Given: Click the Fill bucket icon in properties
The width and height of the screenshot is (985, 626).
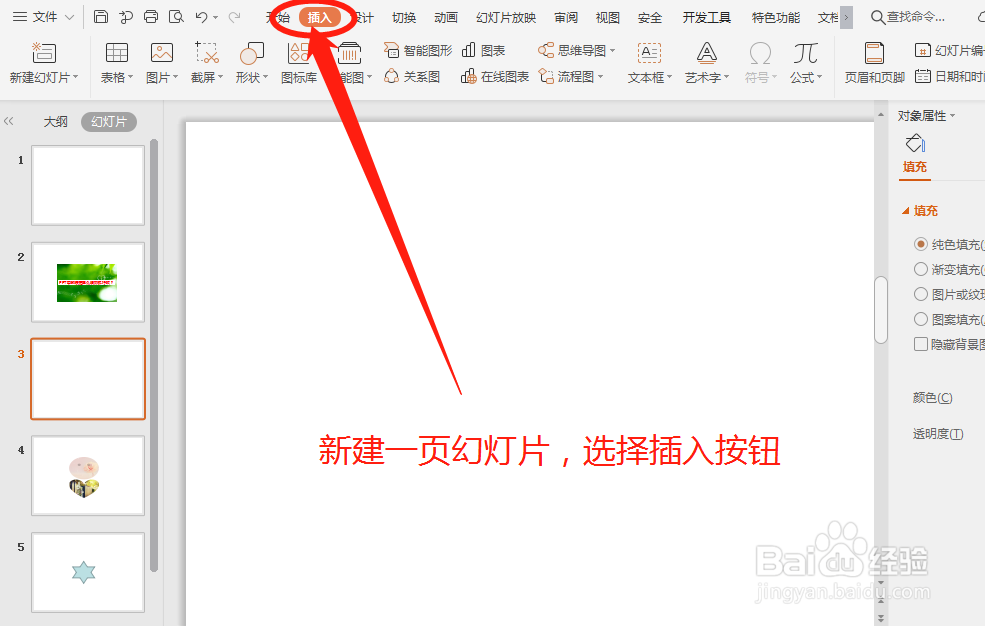Looking at the screenshot, I should point(915,144).
